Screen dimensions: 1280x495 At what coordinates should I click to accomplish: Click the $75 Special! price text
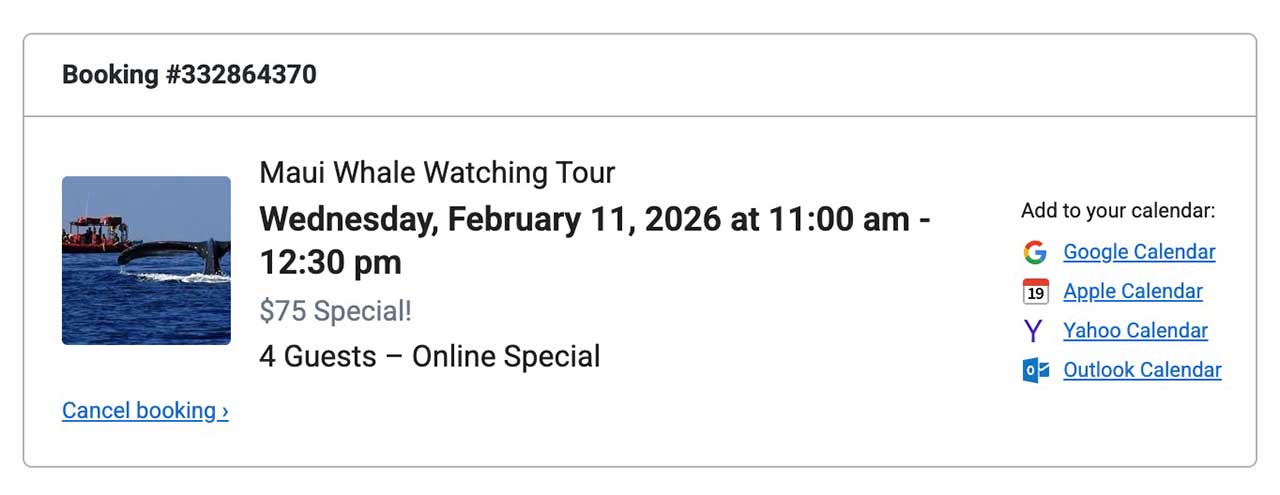(x=335, y=311)
